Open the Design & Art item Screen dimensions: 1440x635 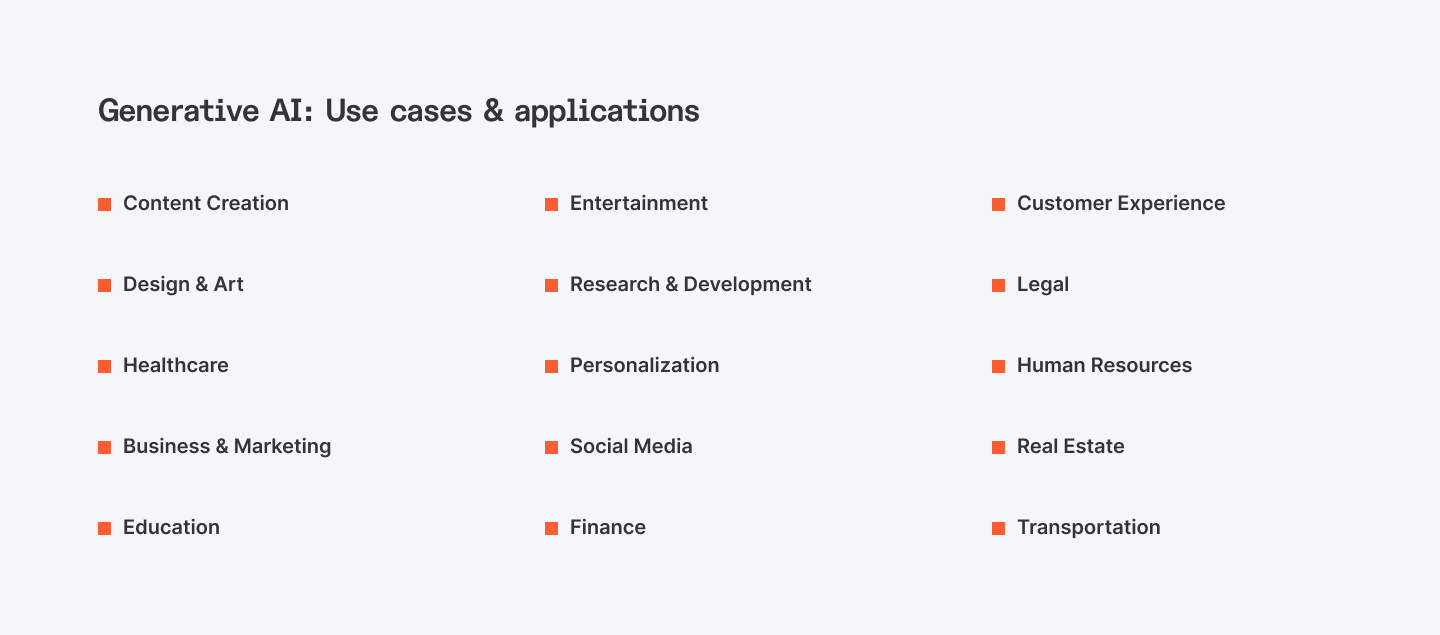(x=183, y=284)
